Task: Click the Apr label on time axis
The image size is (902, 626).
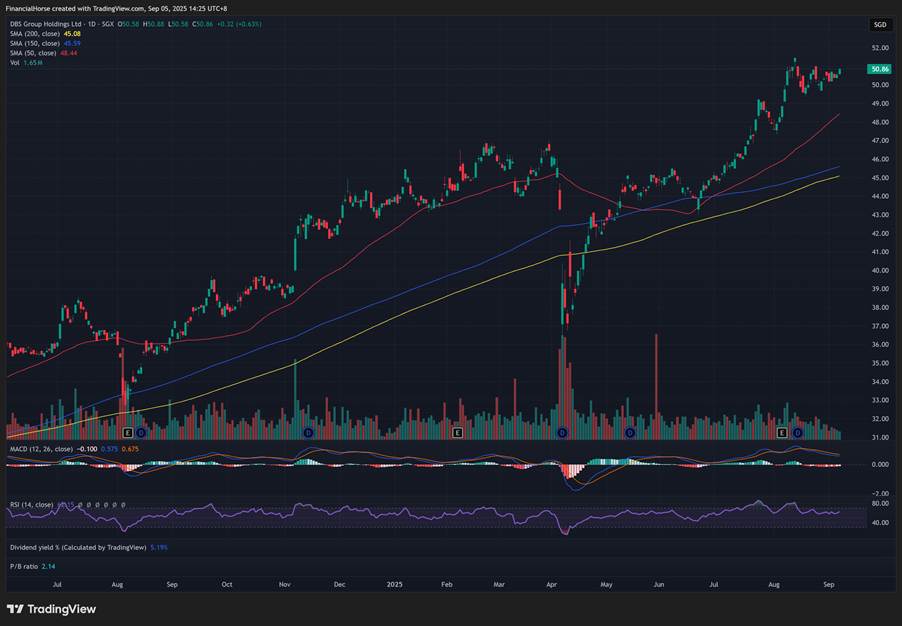Action: (x=551, y=585)
